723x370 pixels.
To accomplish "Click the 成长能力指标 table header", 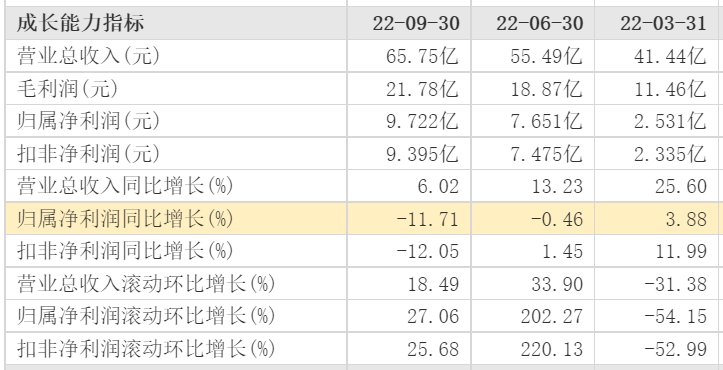I will click(81, 24).
